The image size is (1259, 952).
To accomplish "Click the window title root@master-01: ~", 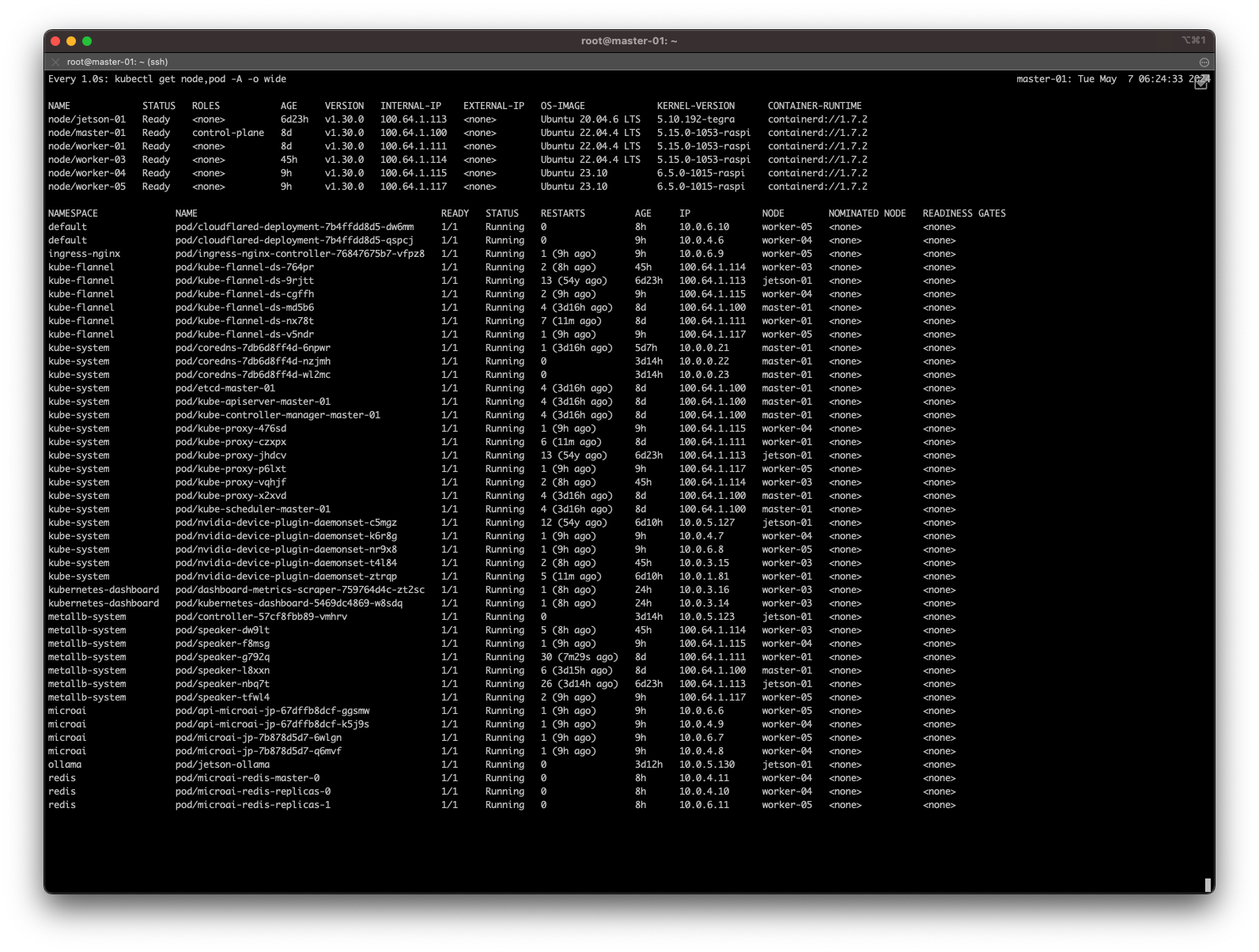I will click(629, 41).
